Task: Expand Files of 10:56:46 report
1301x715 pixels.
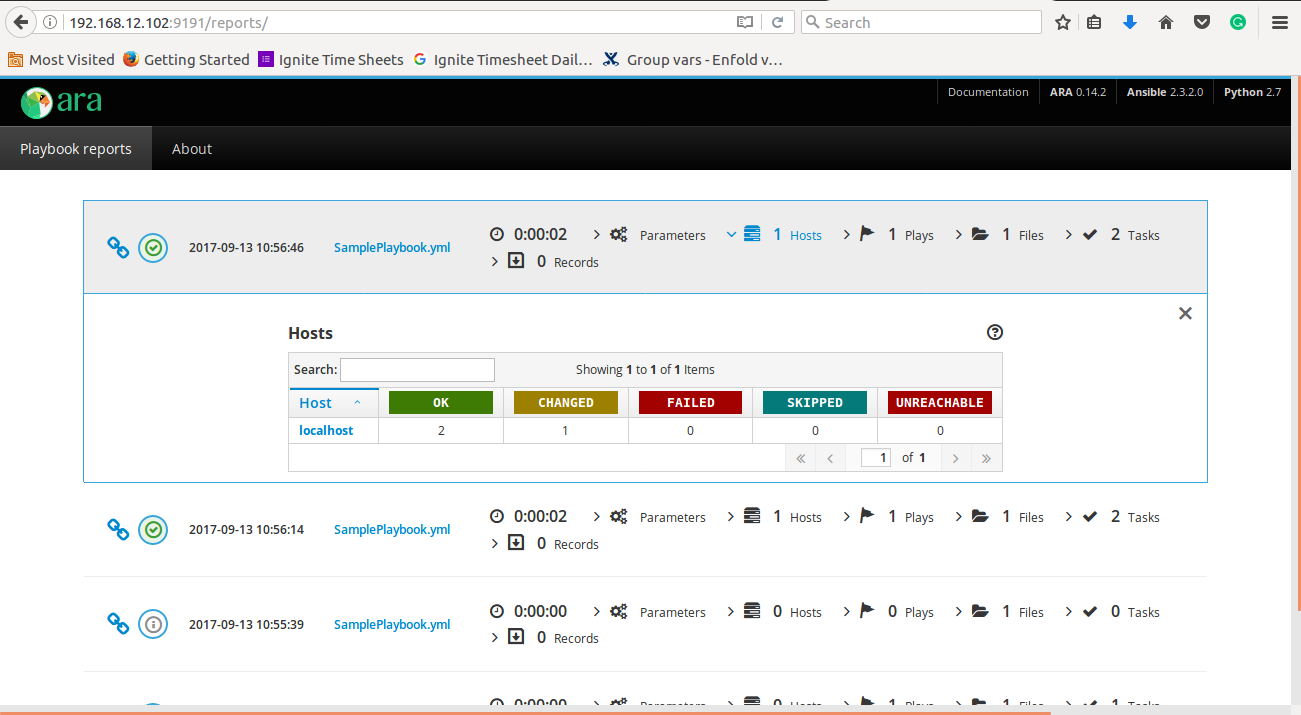Action: coord(999,235)
